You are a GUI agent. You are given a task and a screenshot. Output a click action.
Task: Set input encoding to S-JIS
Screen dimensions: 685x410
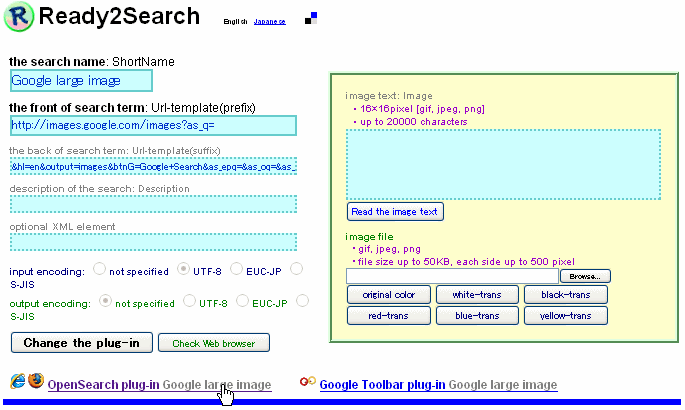pos(297,269)
